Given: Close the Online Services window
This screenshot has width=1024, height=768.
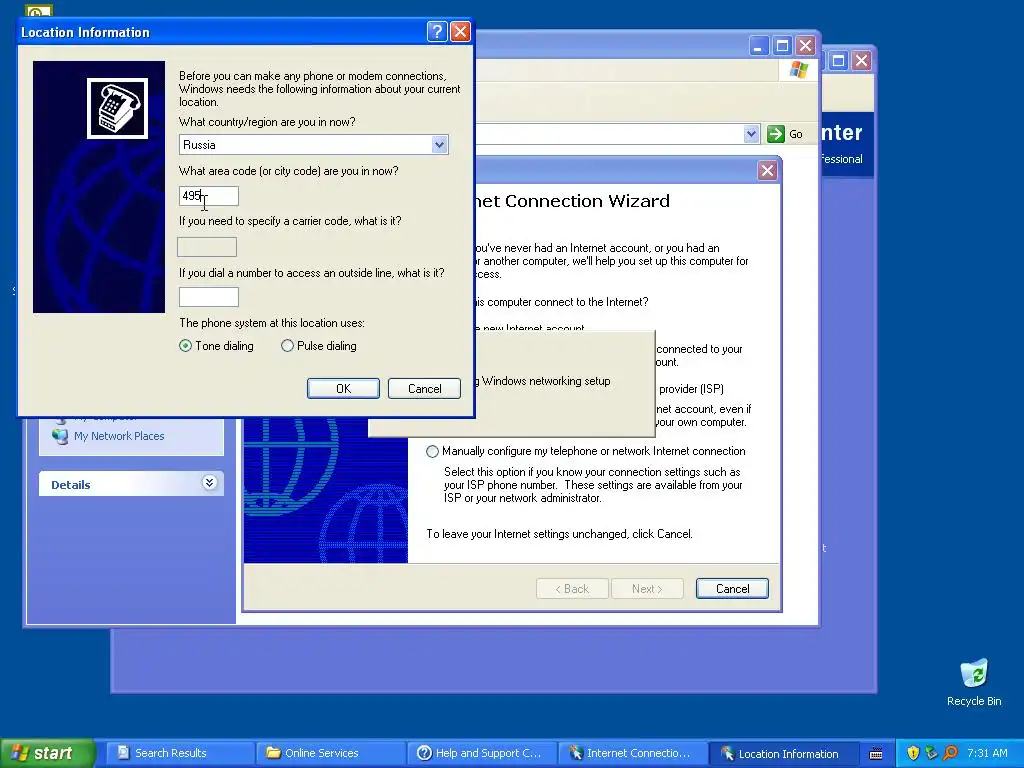Looking at the screenshot, I should (x=805, y=46).
